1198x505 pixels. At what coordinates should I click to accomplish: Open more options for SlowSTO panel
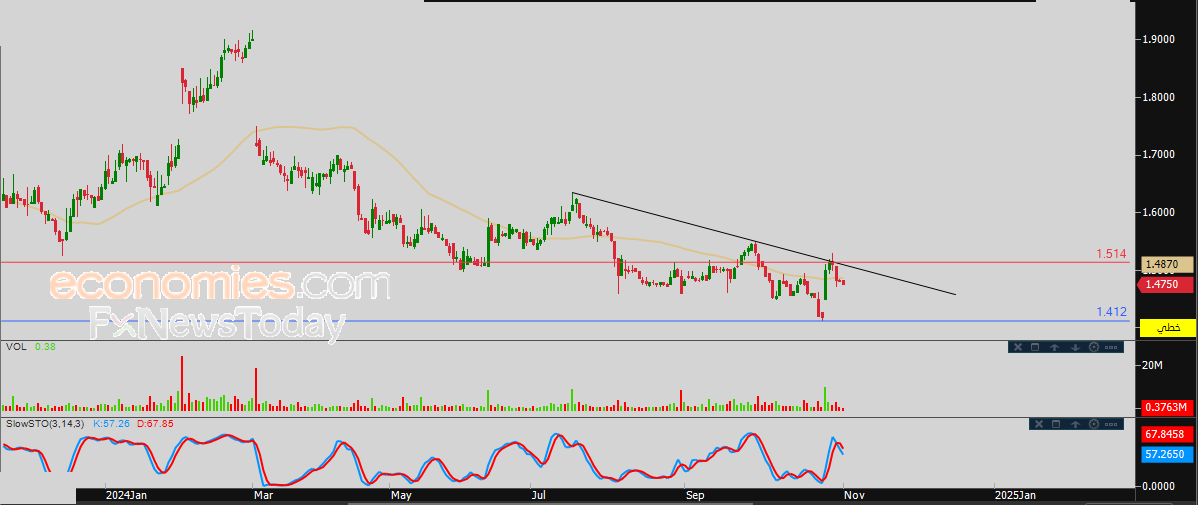point(1111,424)
